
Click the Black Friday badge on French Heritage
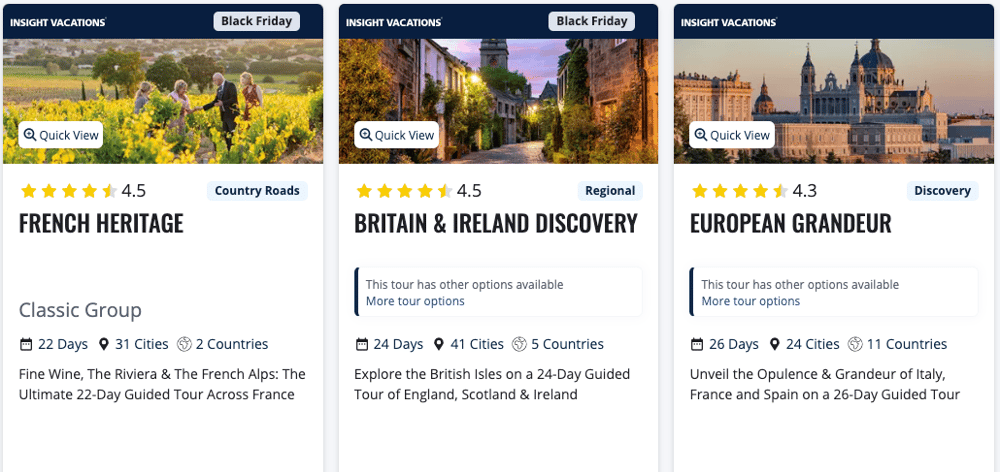pos(256,21)
